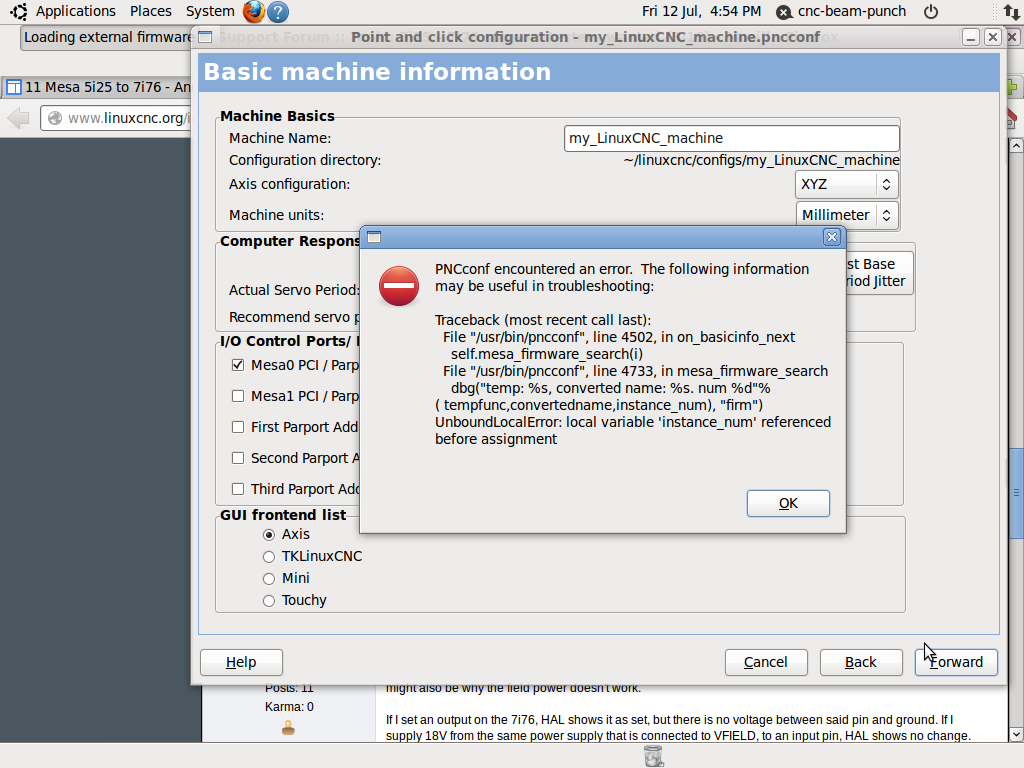Toggle the Mesa0 PCI / Parport checkbox
The height and width of the screenshot is (768, 1024).
pyautogui.click(x=238, y=365)
